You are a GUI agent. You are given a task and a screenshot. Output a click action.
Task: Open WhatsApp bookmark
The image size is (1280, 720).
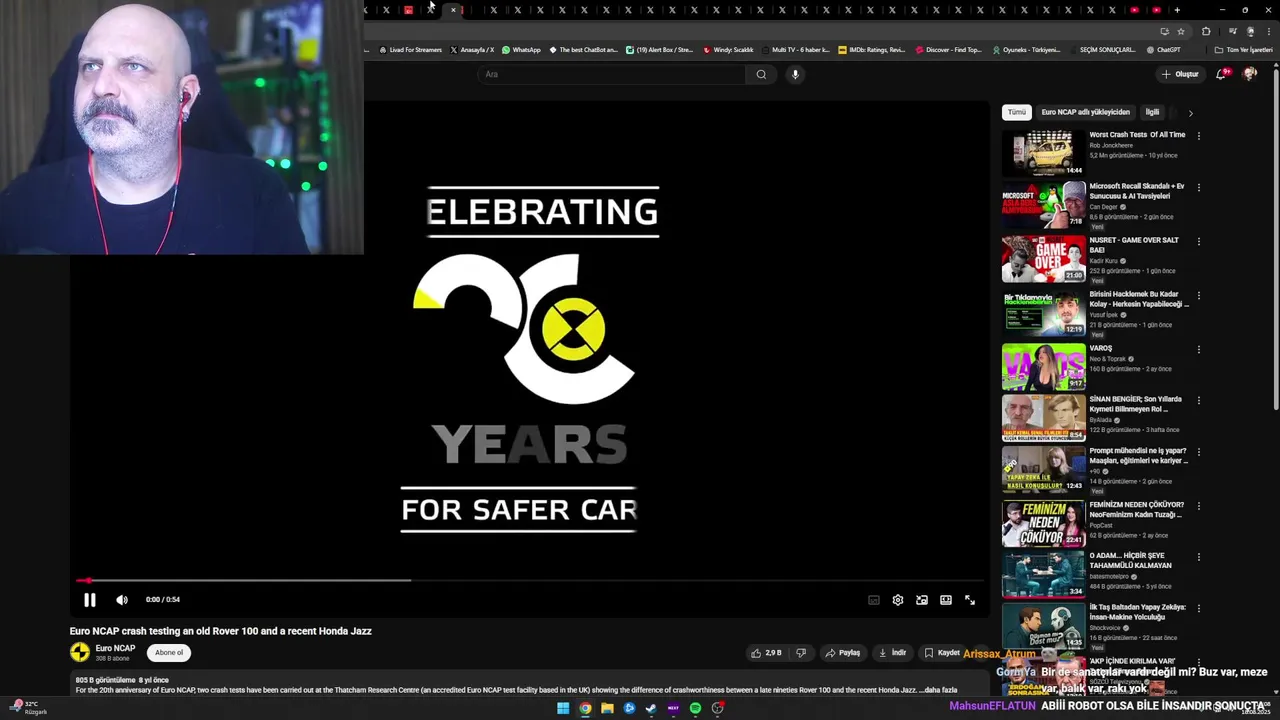(x=521, y=50)
